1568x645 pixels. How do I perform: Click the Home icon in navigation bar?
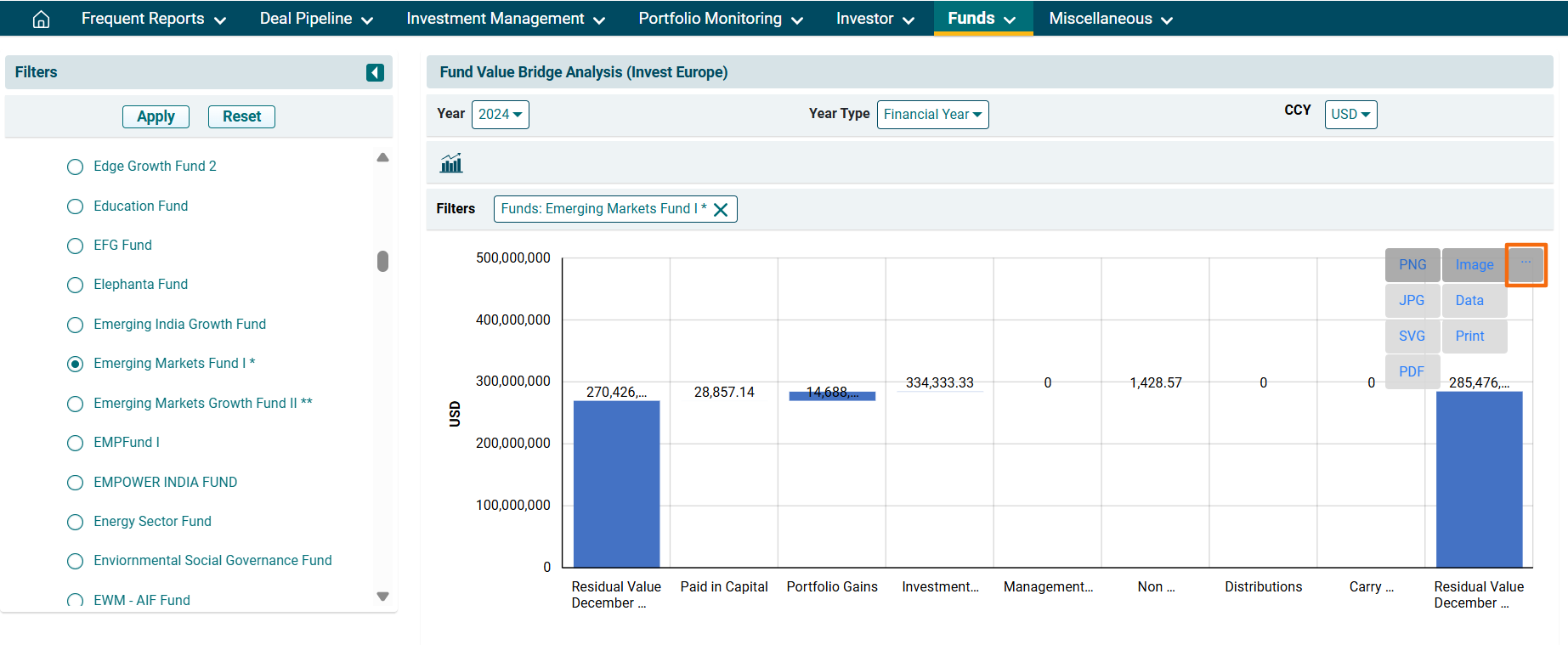click(x=41, y=19)
